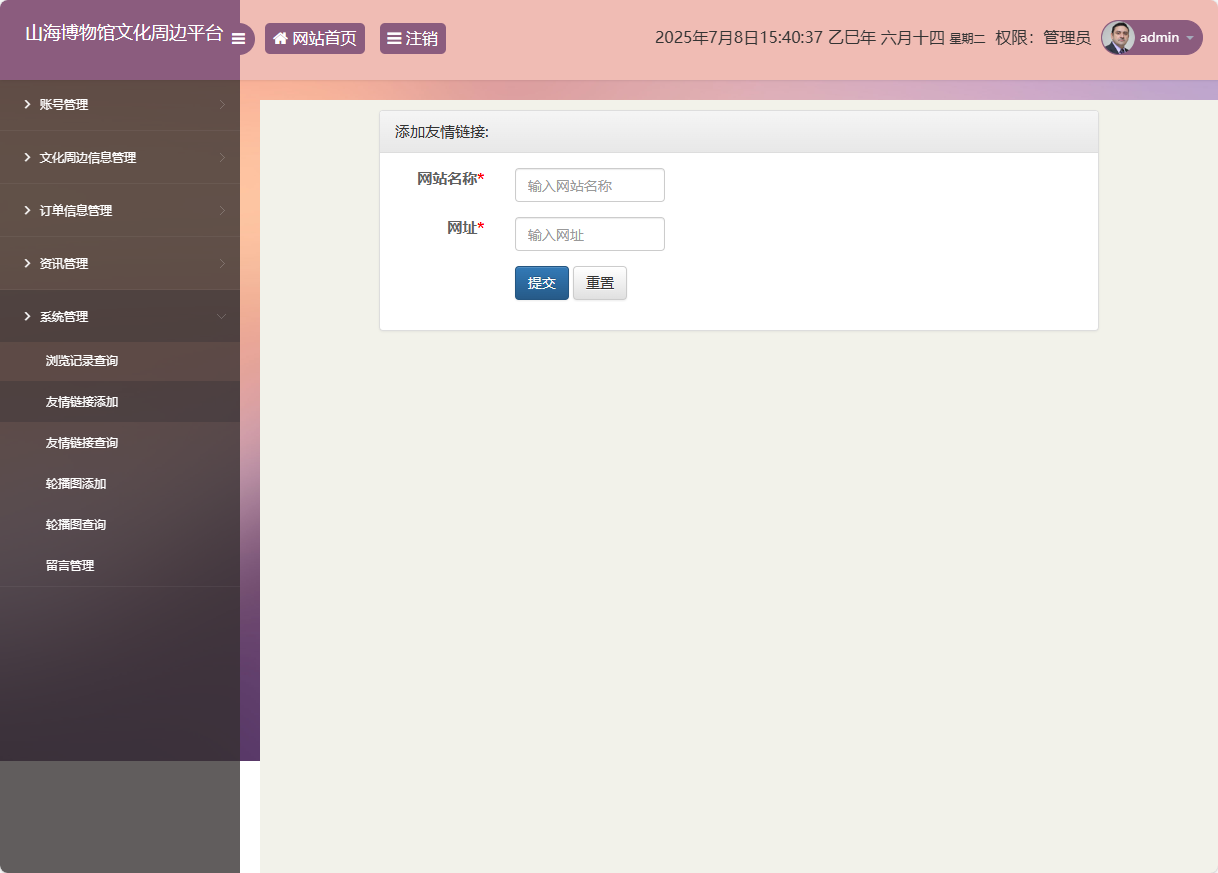This screenshot has width=1218, height=873.
Task: Open 友情链接查询 submenu item
Action: click(x=120, y=443)
